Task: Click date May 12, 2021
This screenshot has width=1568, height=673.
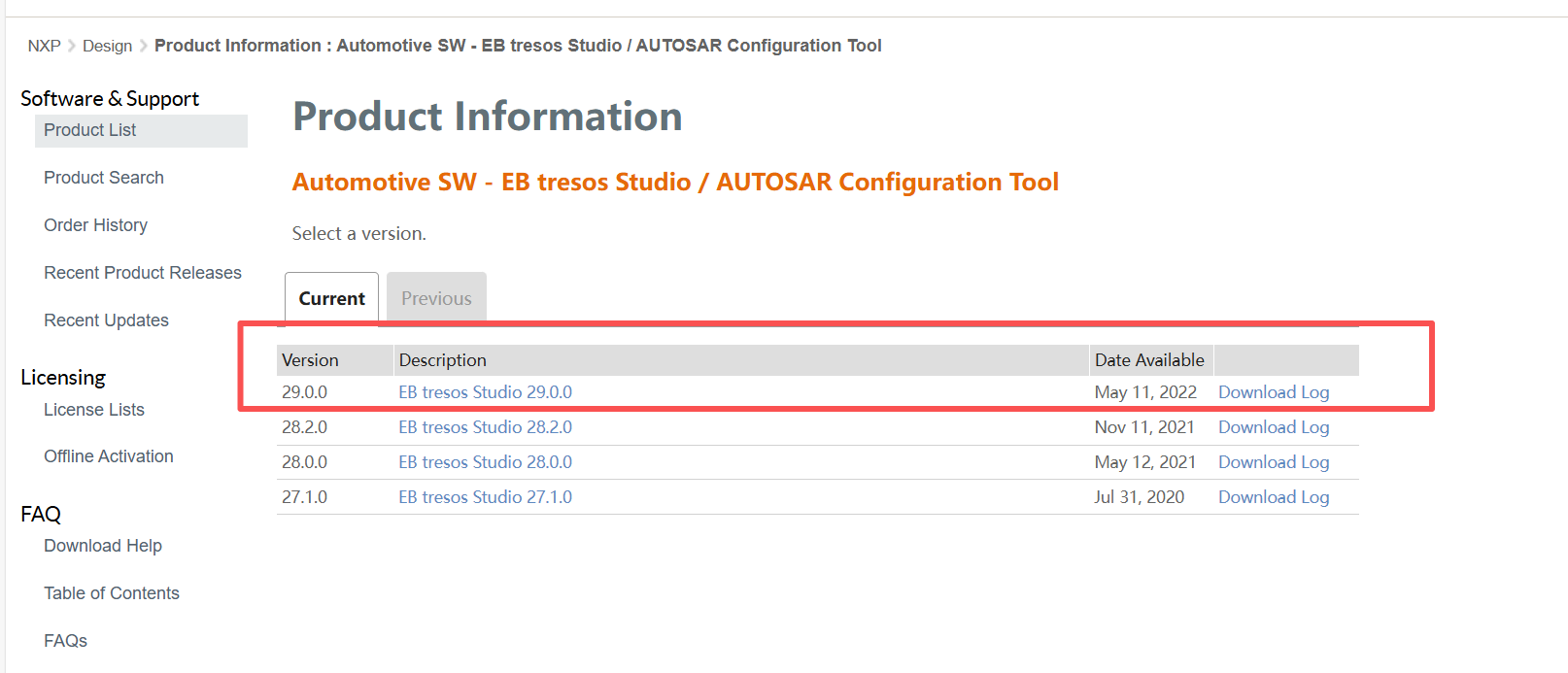Action: (1145, 462)
